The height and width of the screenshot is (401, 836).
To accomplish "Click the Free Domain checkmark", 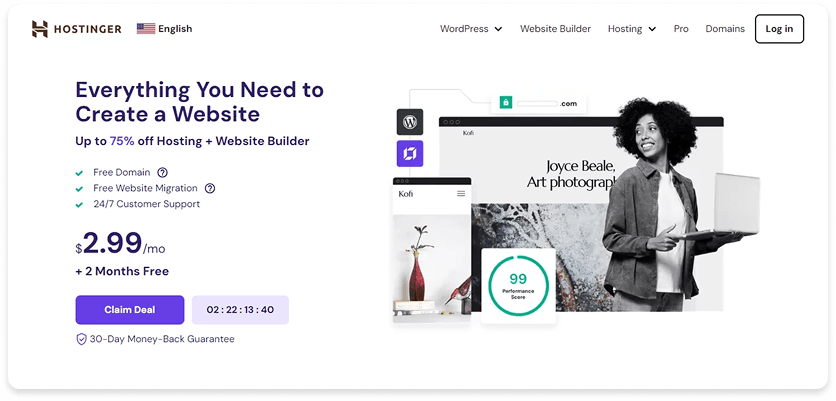I will coord(79,173).
